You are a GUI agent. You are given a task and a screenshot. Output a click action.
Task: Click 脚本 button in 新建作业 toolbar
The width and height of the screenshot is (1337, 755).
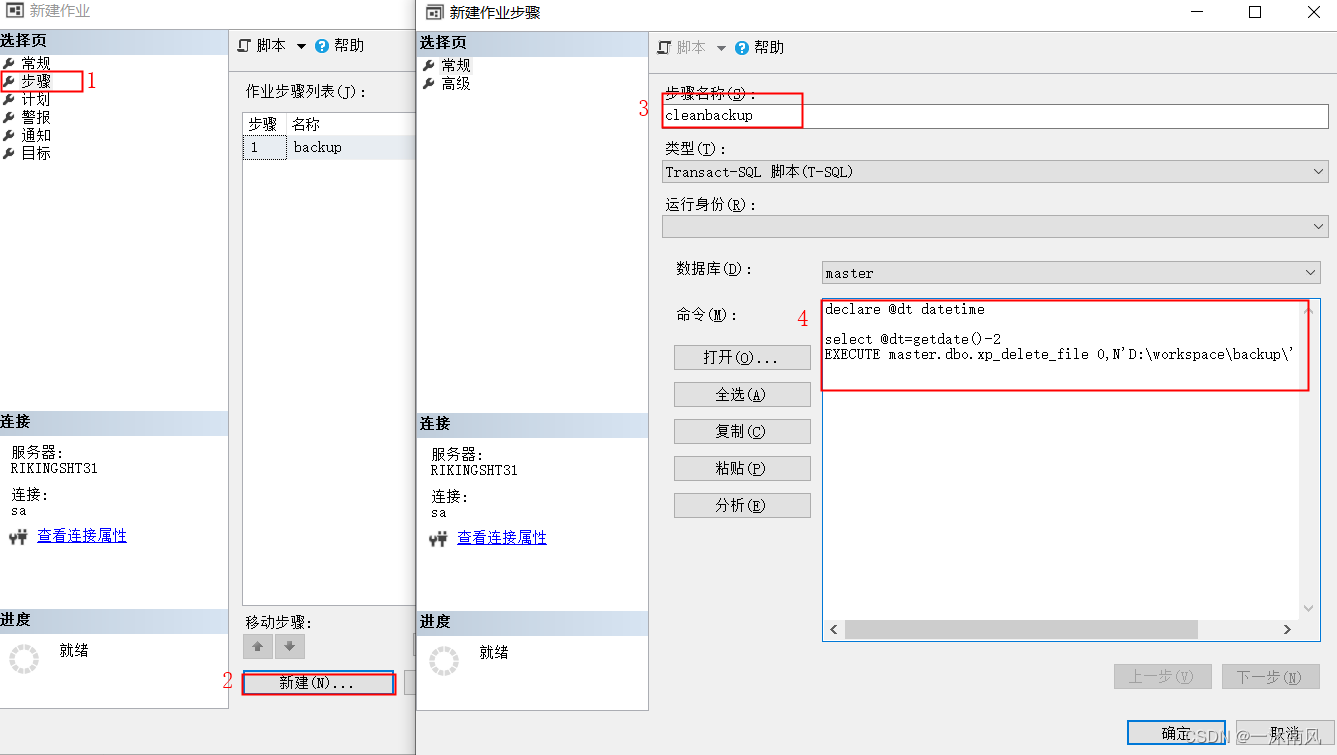271,45
